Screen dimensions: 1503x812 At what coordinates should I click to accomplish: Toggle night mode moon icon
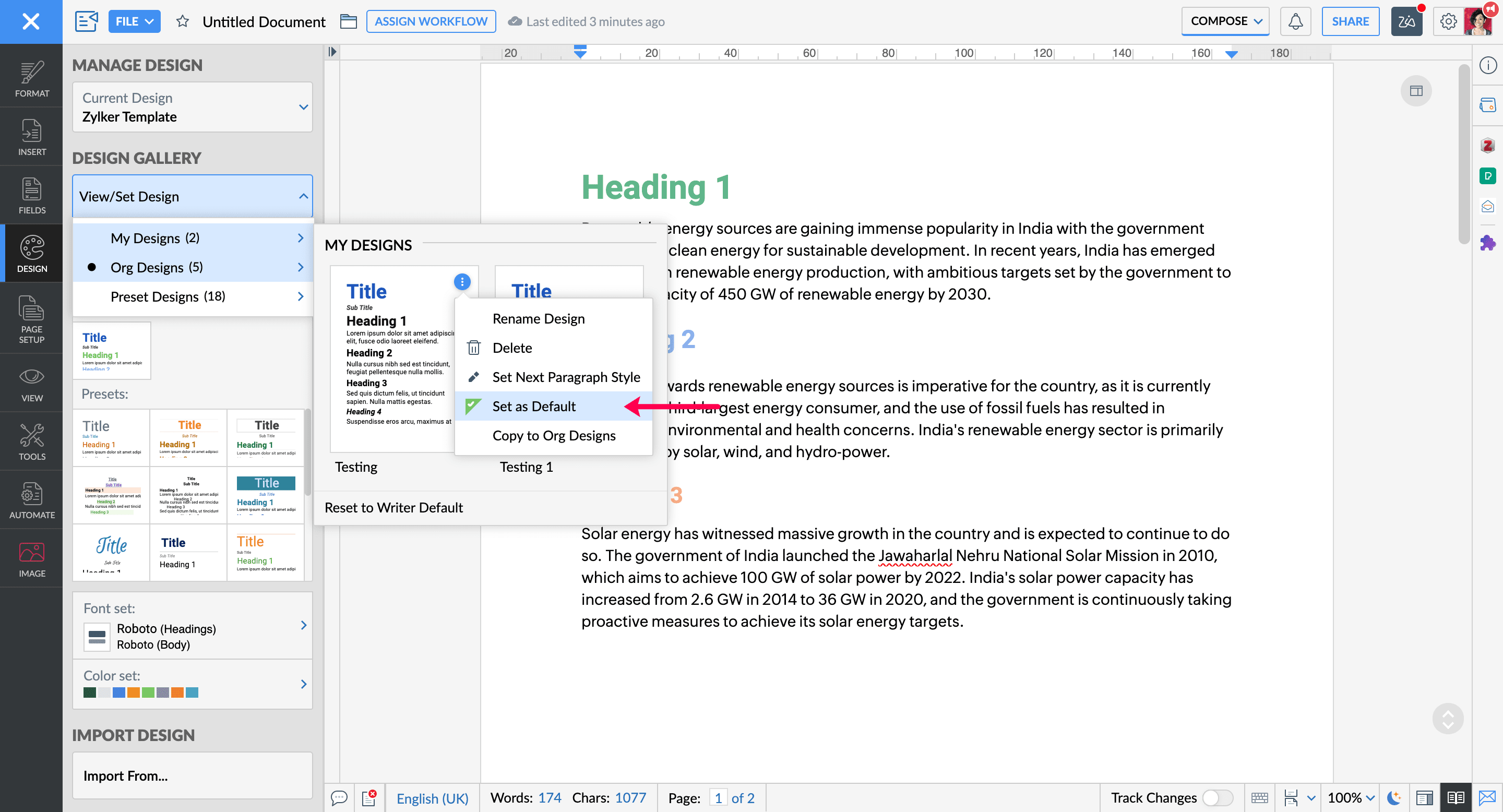(x=1394, y=797)
